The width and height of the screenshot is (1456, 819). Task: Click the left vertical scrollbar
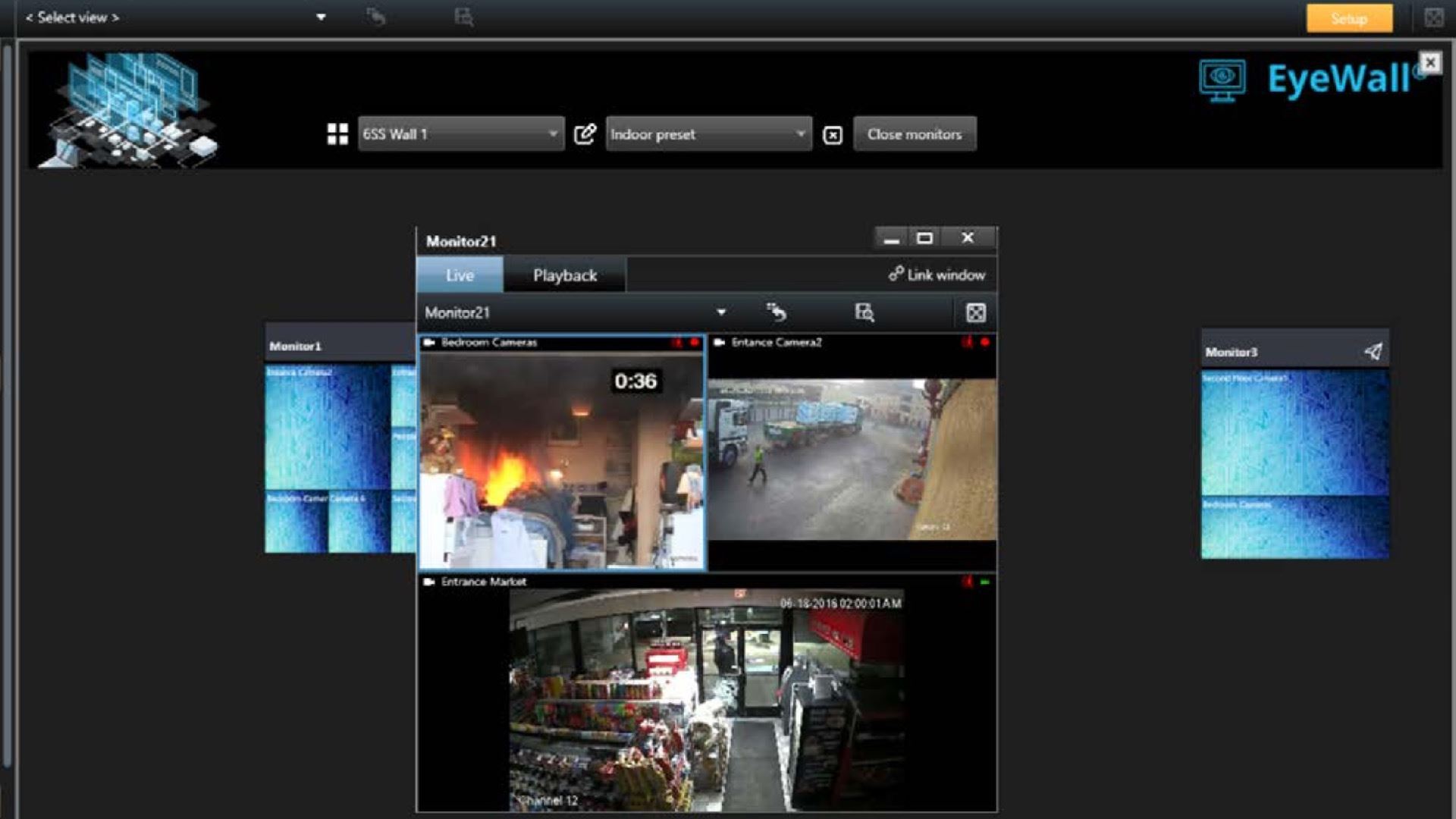point(7,406)
